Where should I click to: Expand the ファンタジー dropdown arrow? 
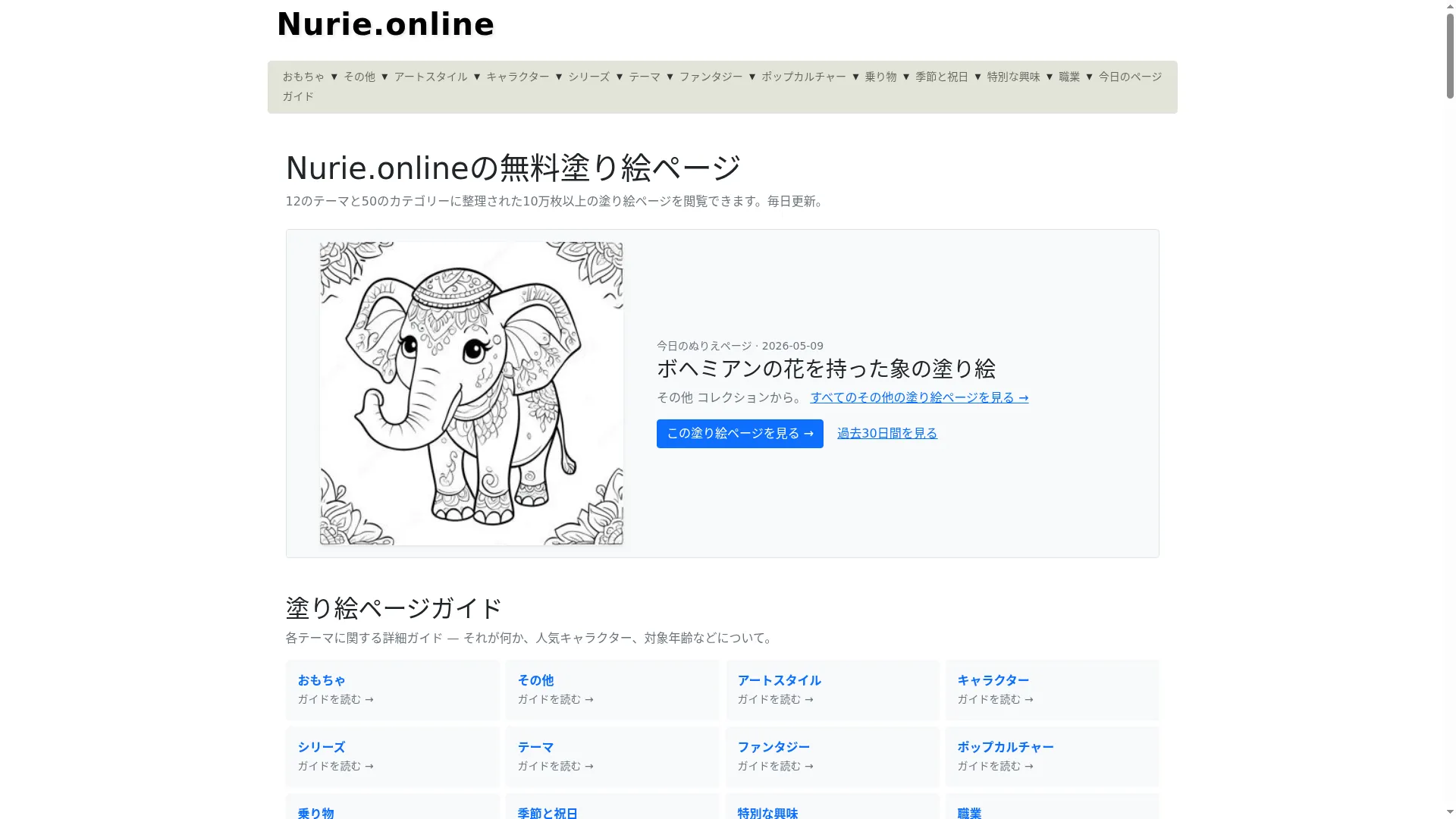point(752,77)
